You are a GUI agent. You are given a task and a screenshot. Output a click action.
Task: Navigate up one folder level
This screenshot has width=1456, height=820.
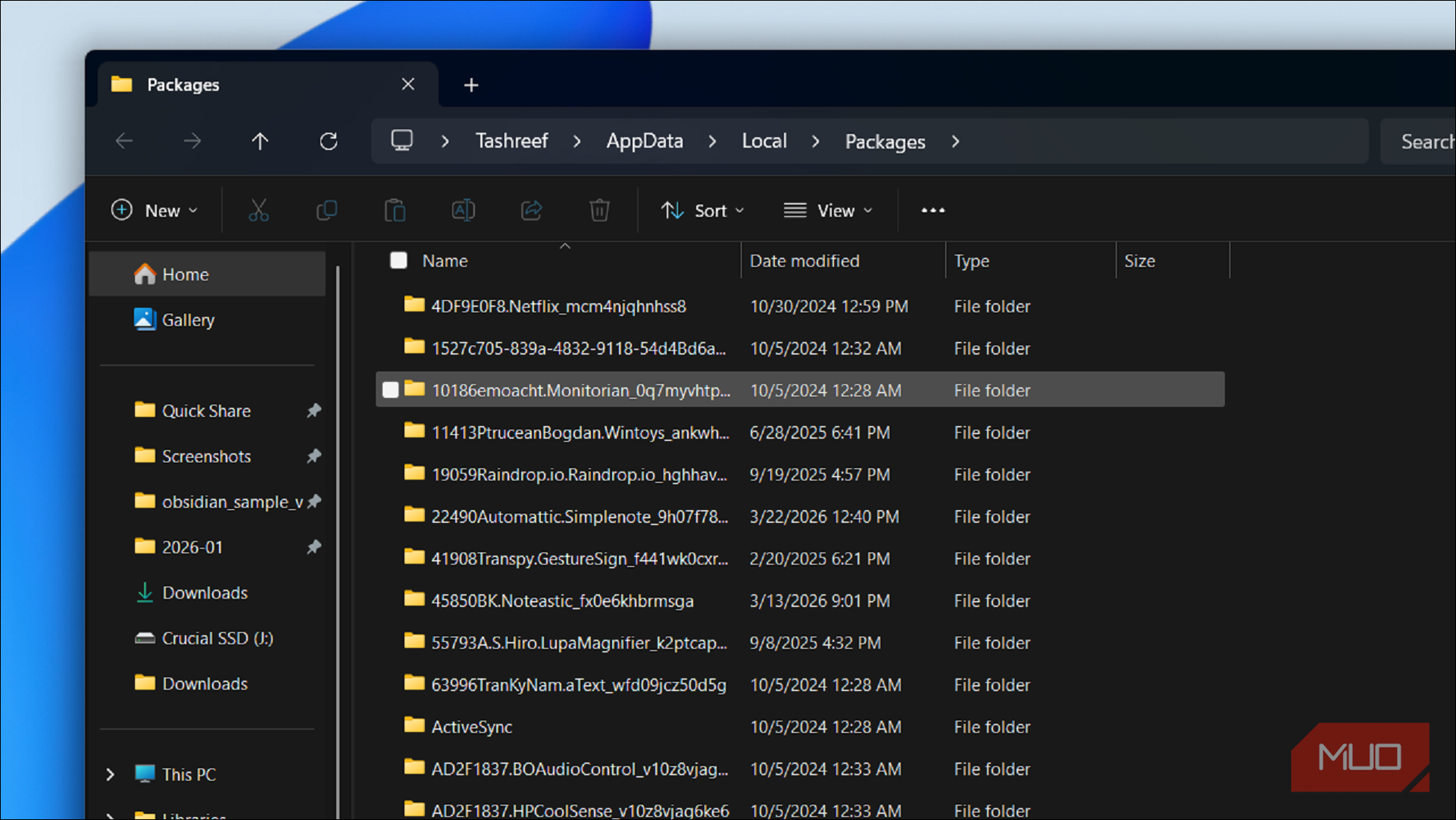click(260, 141)
